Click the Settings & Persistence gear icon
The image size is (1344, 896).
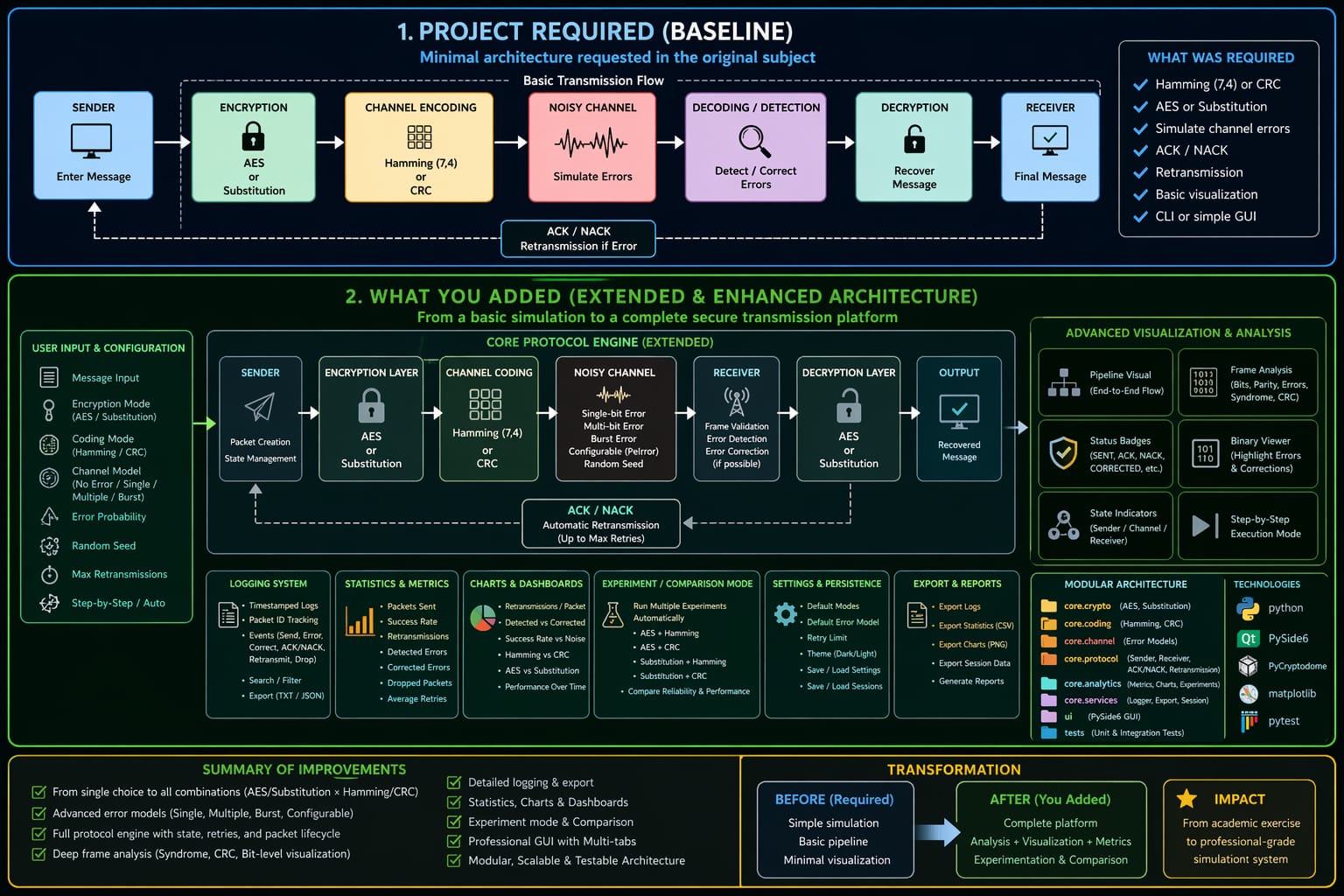tap(785, 614)
